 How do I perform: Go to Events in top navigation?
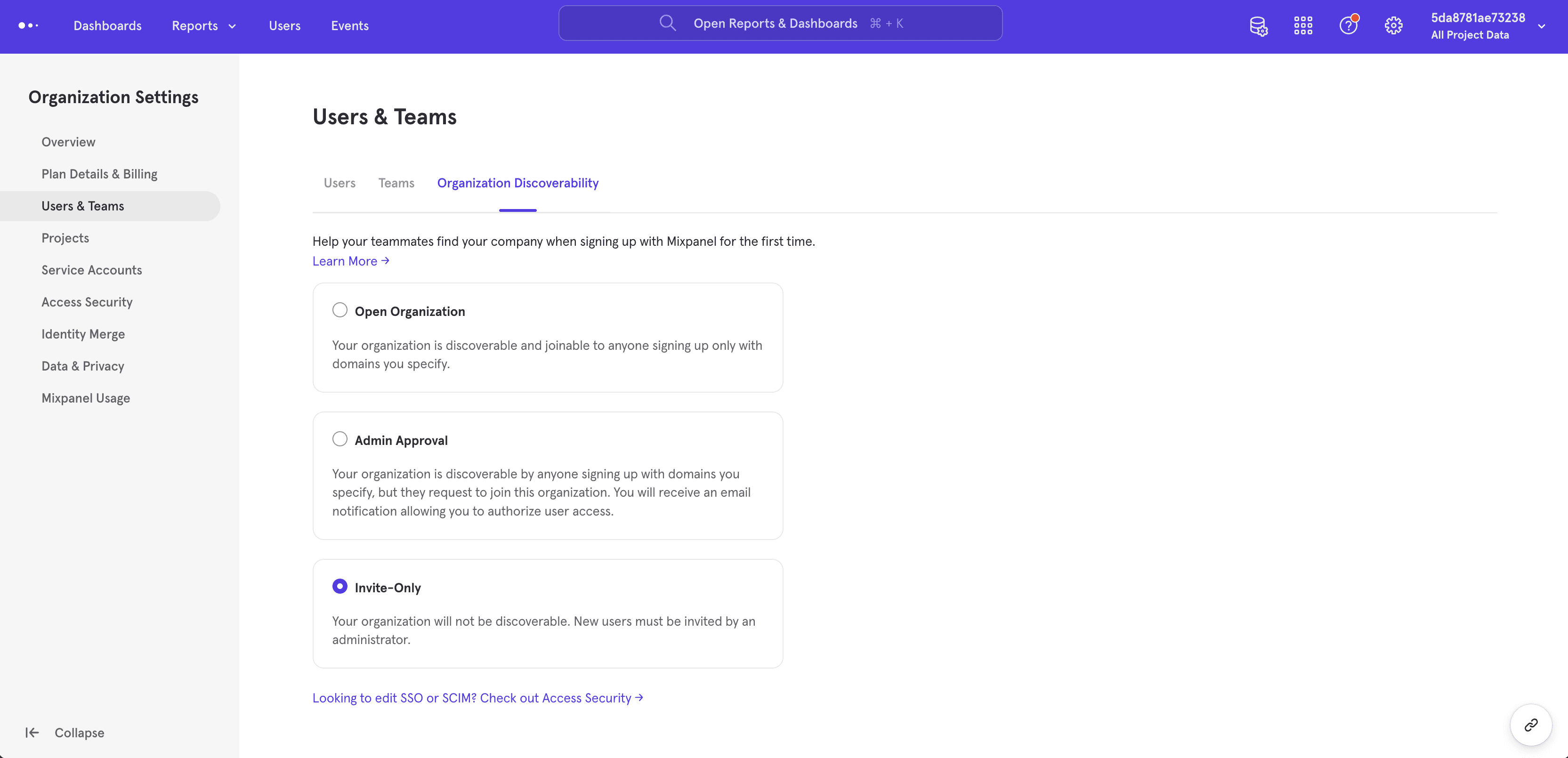click(350, 25)
